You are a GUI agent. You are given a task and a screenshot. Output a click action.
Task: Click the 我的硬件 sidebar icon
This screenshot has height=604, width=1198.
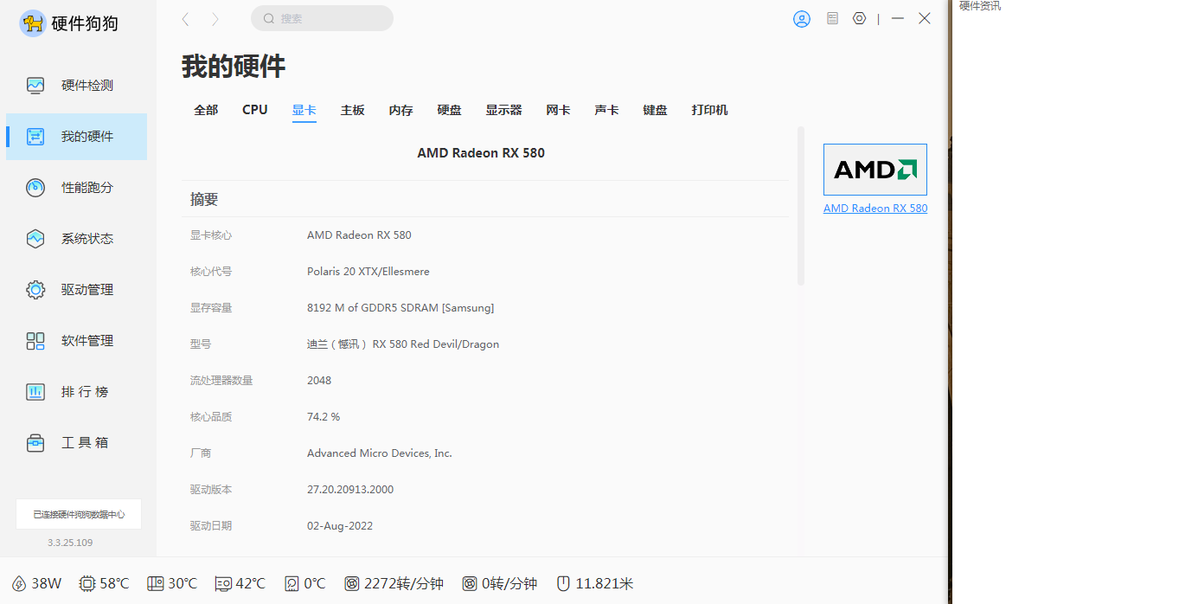point(35,137)
